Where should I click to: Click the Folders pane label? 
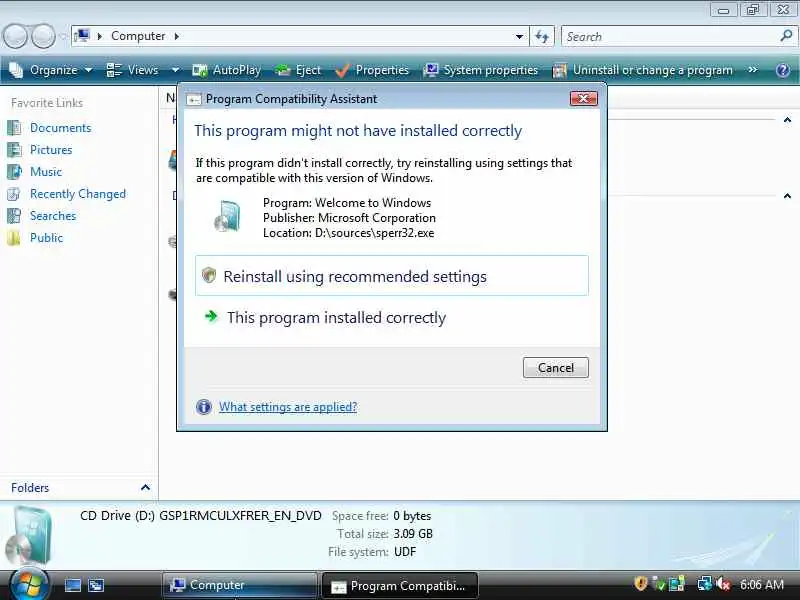30,488
